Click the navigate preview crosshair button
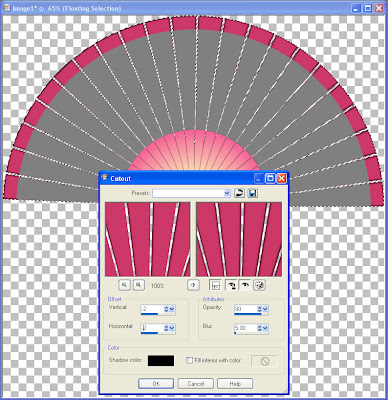This screenshot has height=400, width=388. click(193, 285)
